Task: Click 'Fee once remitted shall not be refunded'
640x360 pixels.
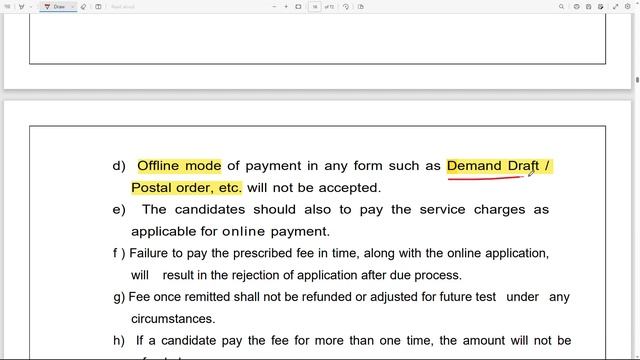Action: coord(240,297)
